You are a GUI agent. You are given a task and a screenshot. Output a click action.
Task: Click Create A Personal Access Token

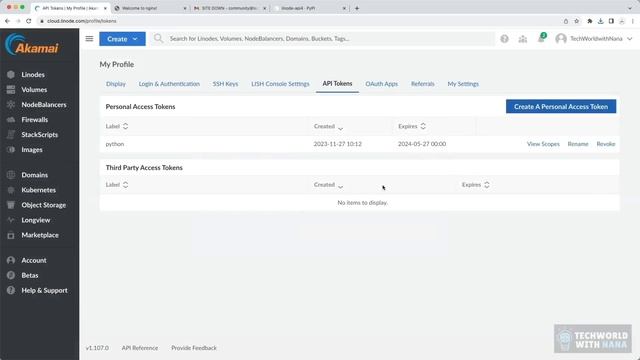coord(561,107)
